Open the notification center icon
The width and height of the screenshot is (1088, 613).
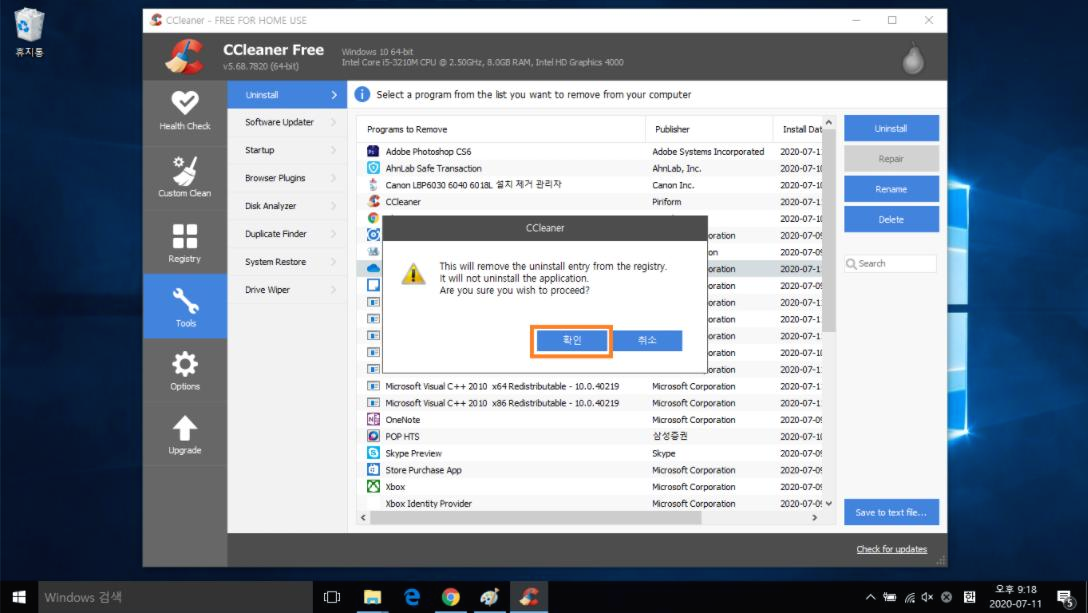[x=1066, y=597]
